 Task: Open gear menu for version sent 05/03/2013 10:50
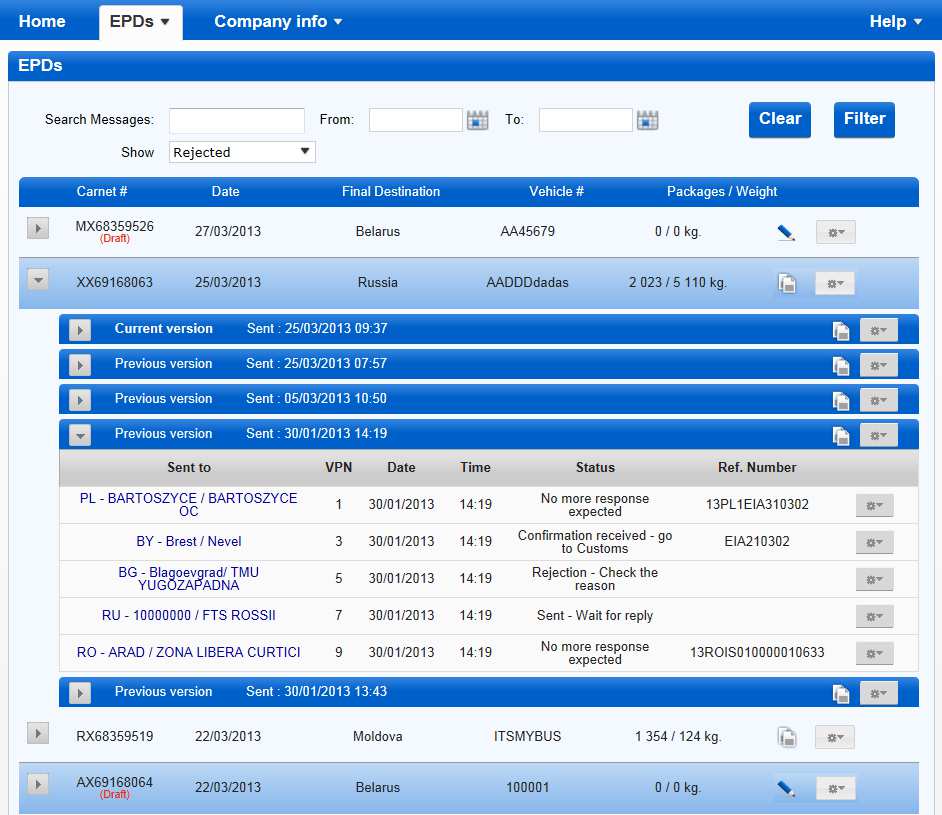[878, 400]
